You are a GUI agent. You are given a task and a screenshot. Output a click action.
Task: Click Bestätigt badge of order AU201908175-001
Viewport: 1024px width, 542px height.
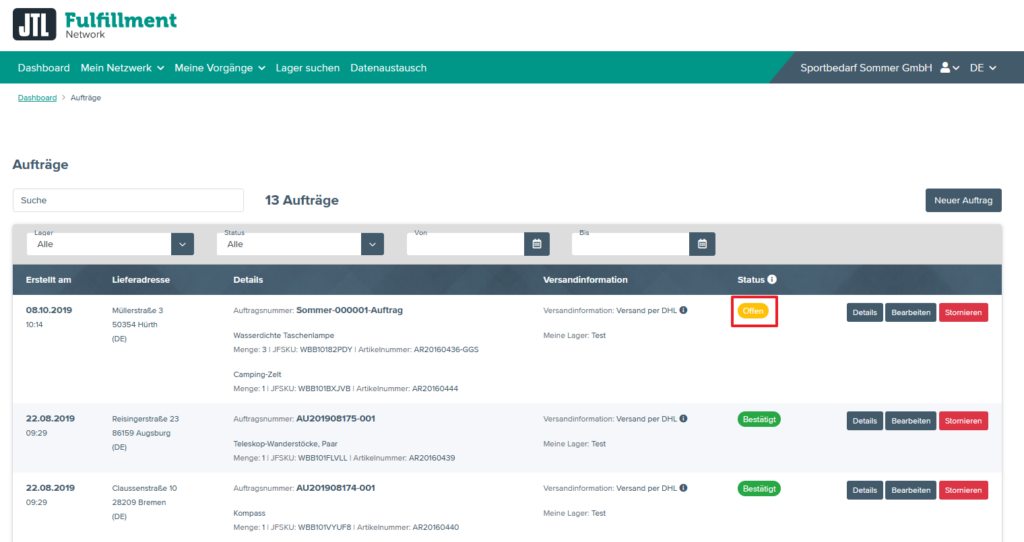pyautogui.click(x=759, y=419)
